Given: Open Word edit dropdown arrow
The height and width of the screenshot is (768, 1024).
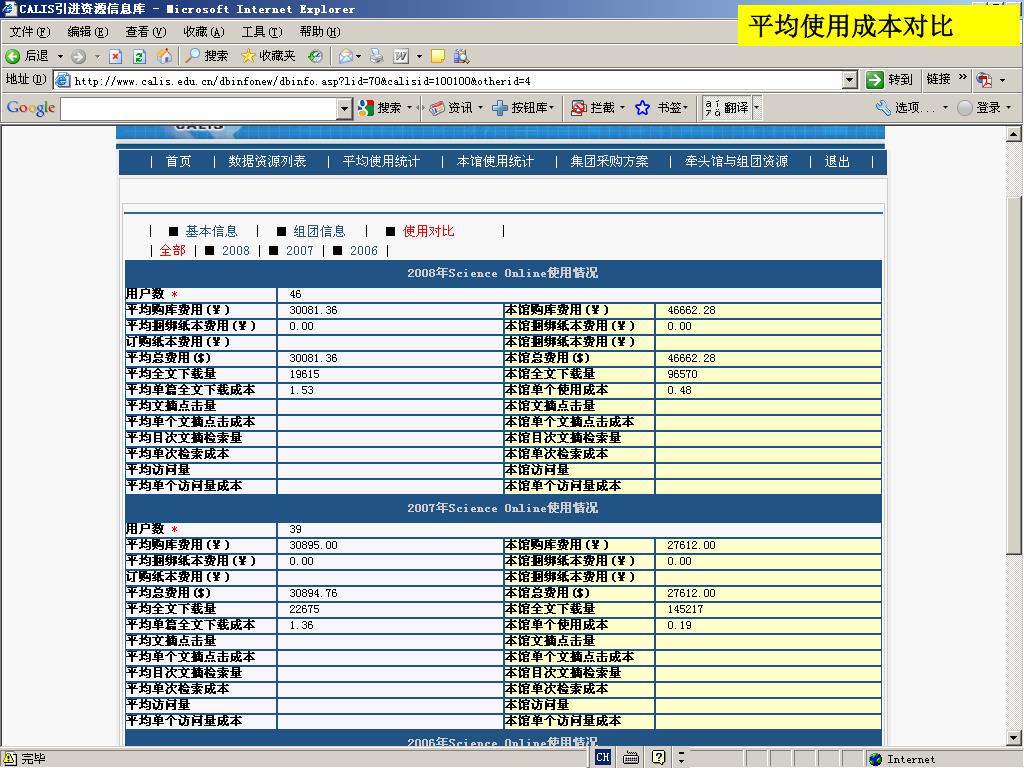Looking at the screenshot, I should 419,57.
